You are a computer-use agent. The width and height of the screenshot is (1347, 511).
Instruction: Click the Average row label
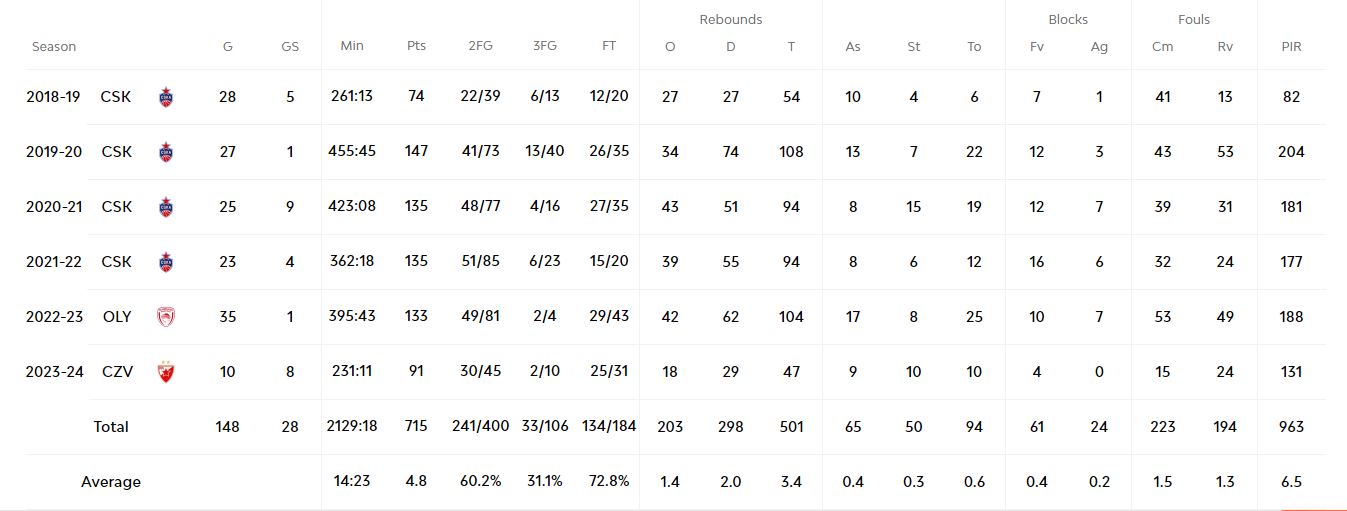[x=111, y=482]
